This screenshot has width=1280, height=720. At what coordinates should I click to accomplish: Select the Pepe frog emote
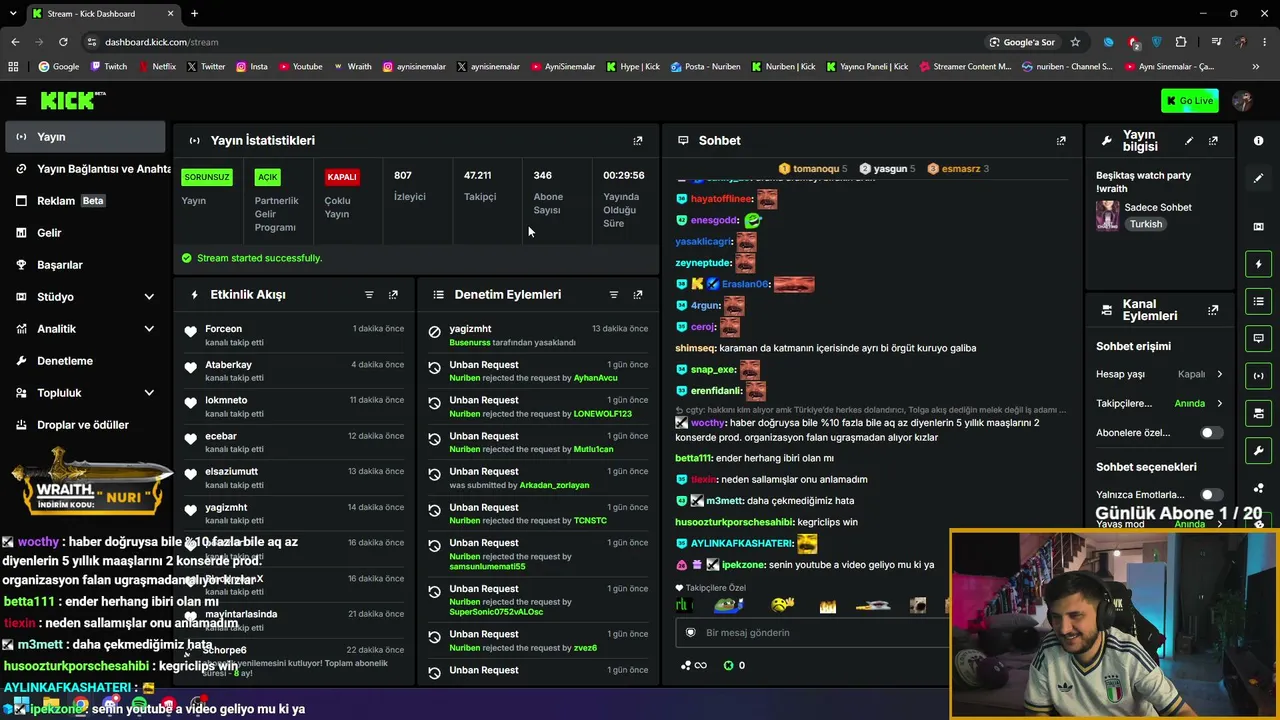[x=728, y=606]
